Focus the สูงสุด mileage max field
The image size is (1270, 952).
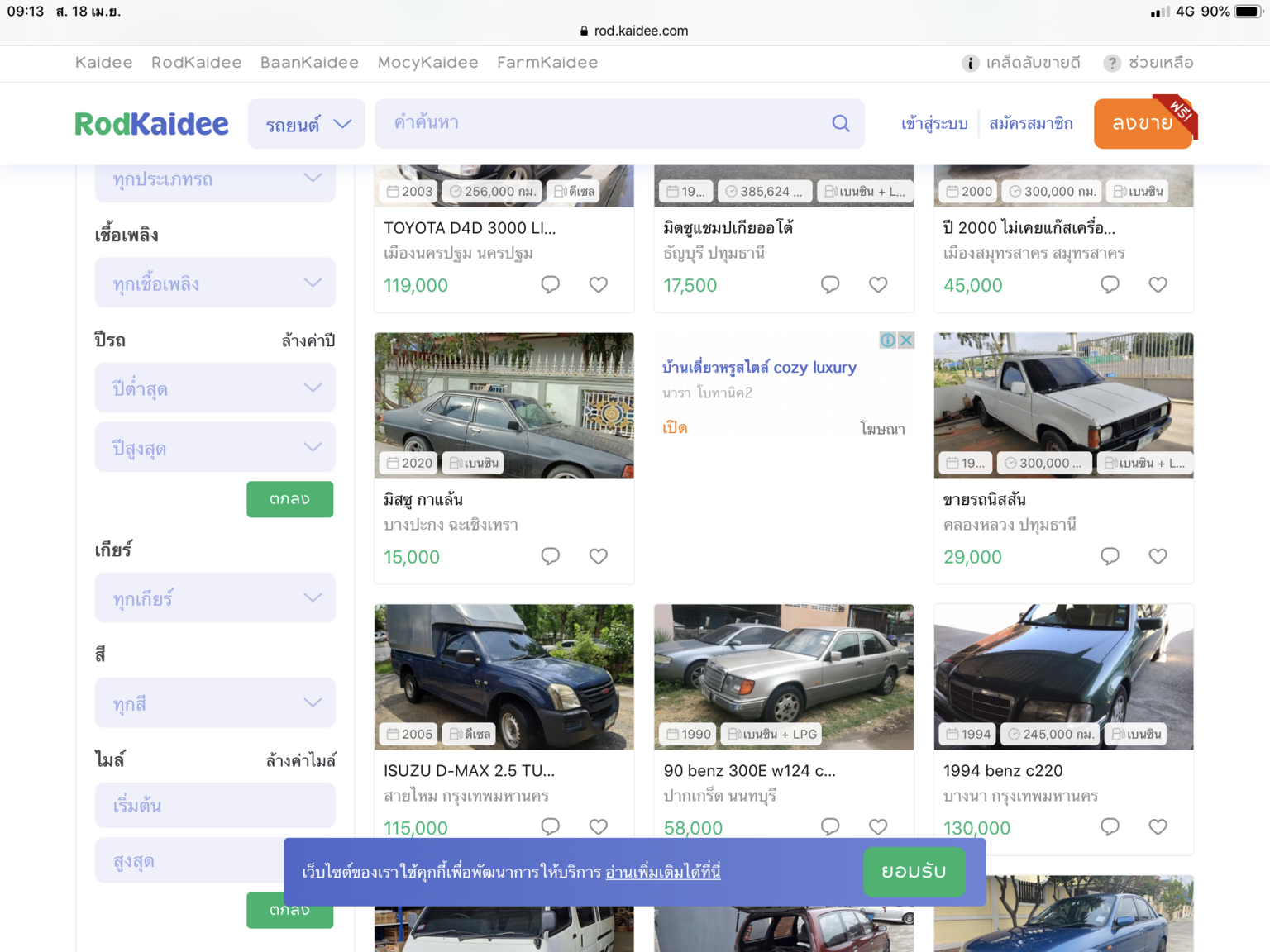coord(189,860)
